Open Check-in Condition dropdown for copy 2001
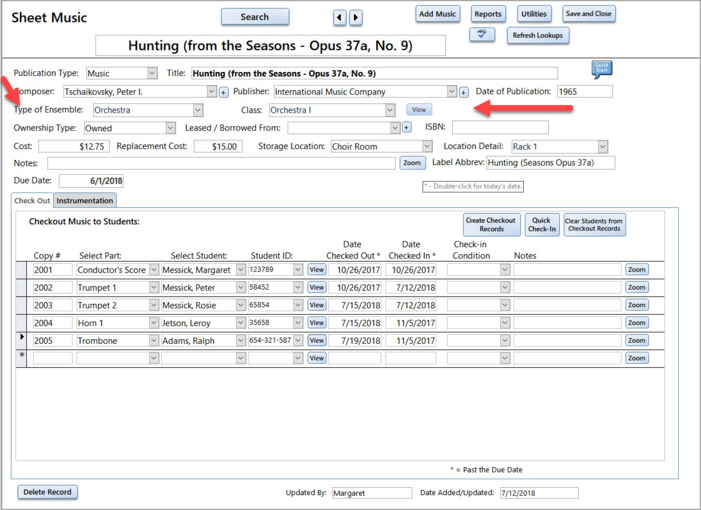Viewport: 701px width, 510px height. (x=505, y=270)
